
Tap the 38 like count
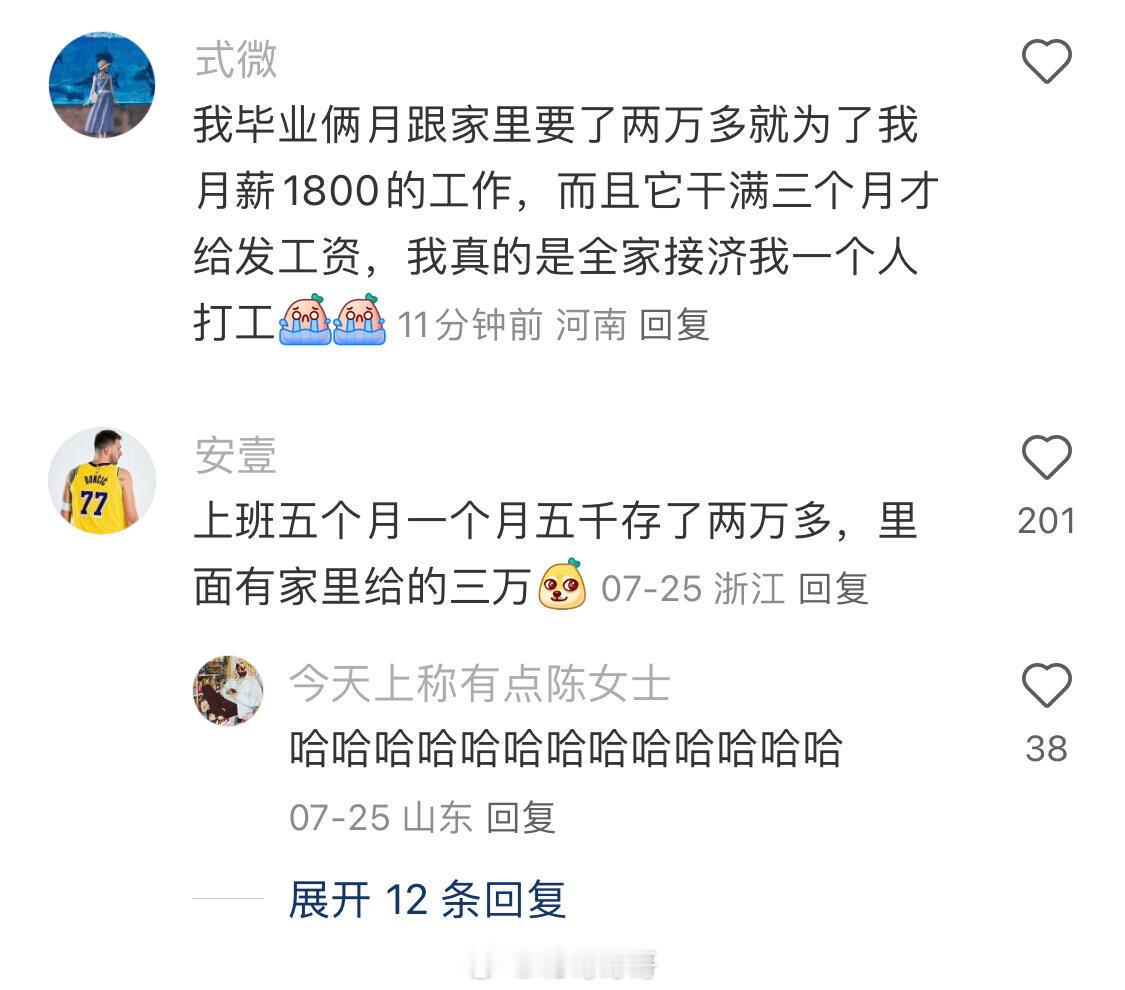pyautogui.click(x=1046, y=749)
